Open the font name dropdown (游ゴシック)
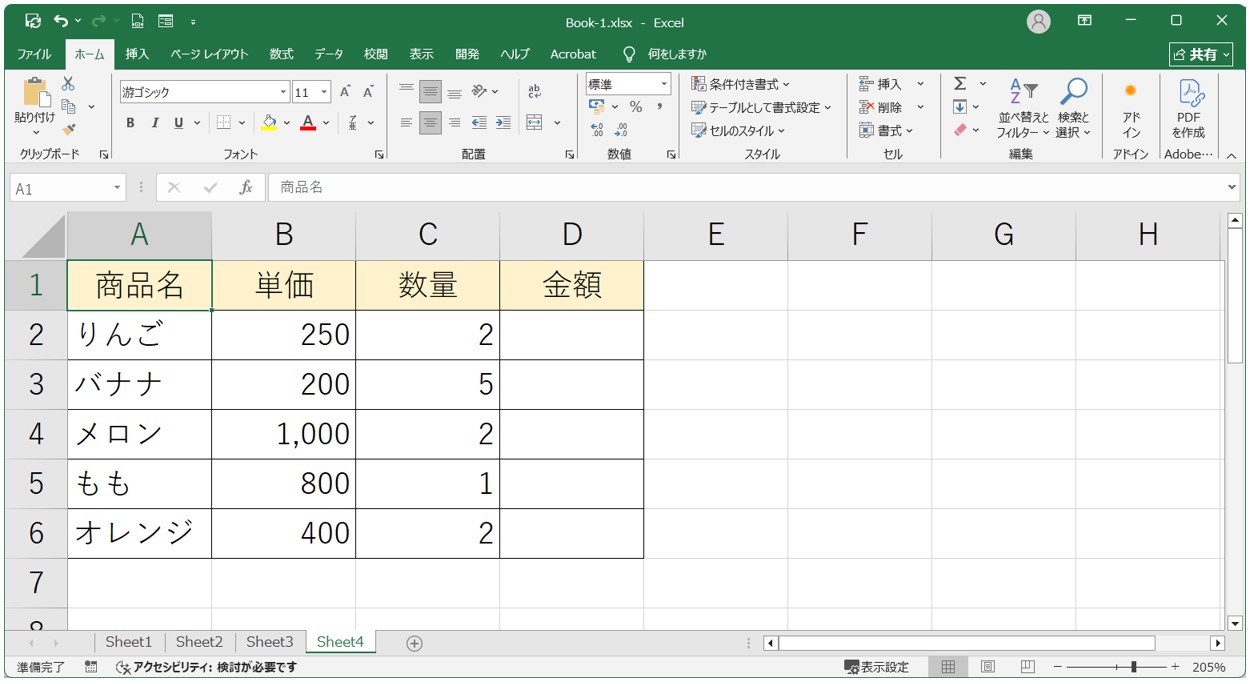 (283, 92)
